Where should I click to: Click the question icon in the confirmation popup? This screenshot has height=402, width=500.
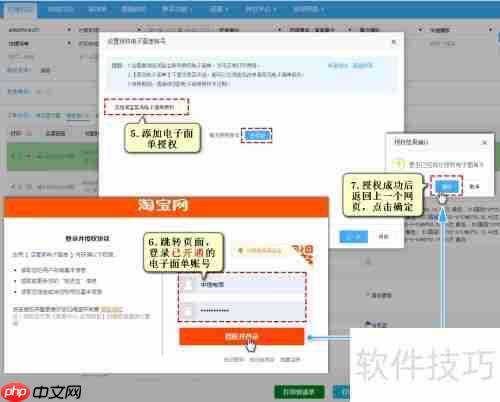tap(398, 164)
